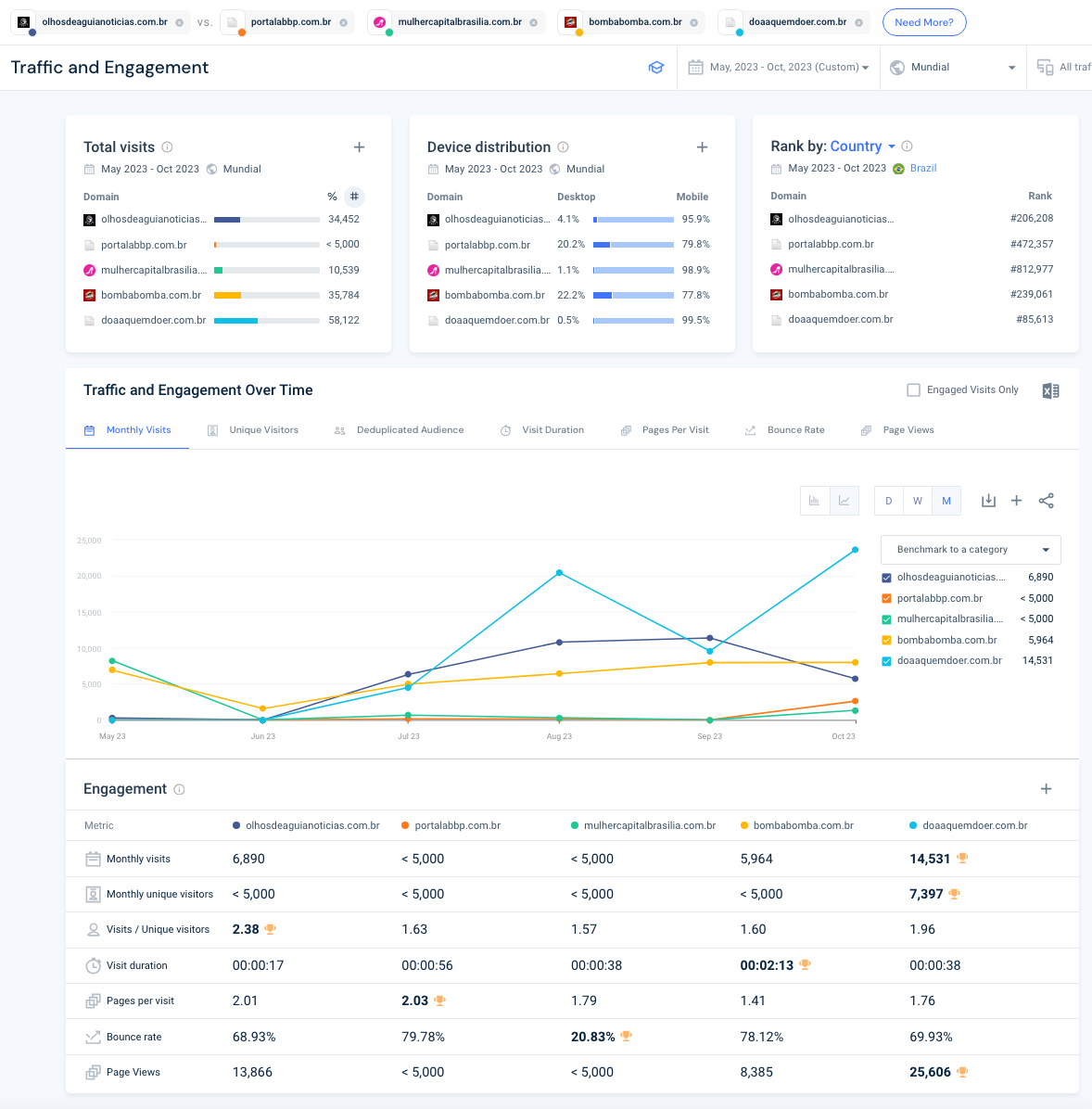
Task: Uncheck bombabomba.com.br in chart legend
Action: pyautogui.click(x=886, y=641)
